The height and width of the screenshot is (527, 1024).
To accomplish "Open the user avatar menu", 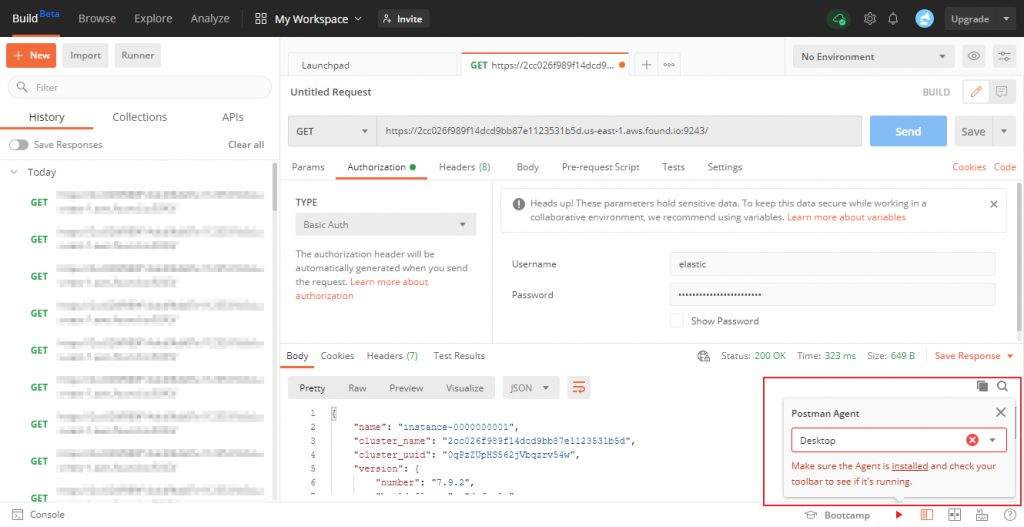I will [924, 19].
